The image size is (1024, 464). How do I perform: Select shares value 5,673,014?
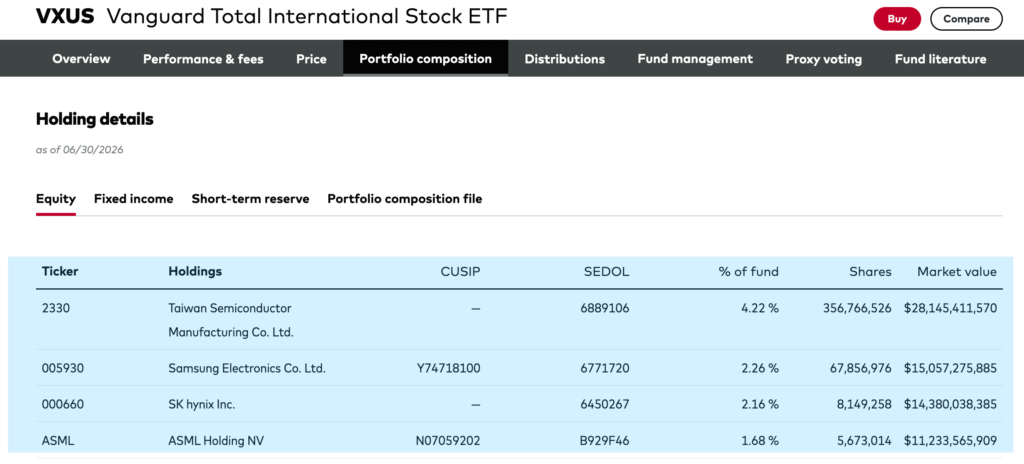864,441
